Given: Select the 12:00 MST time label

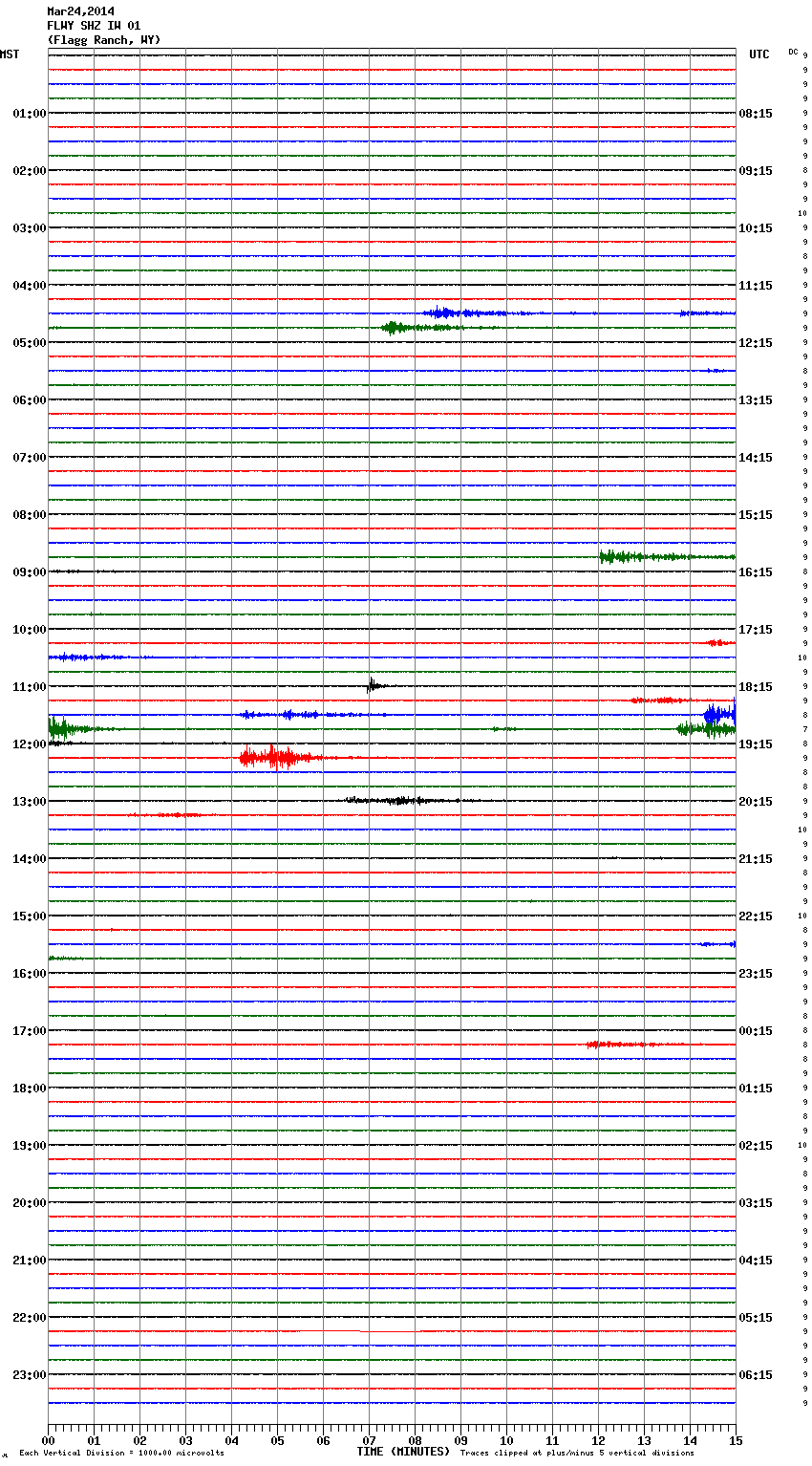Looking at the screenshot, I should click(30, 744).
